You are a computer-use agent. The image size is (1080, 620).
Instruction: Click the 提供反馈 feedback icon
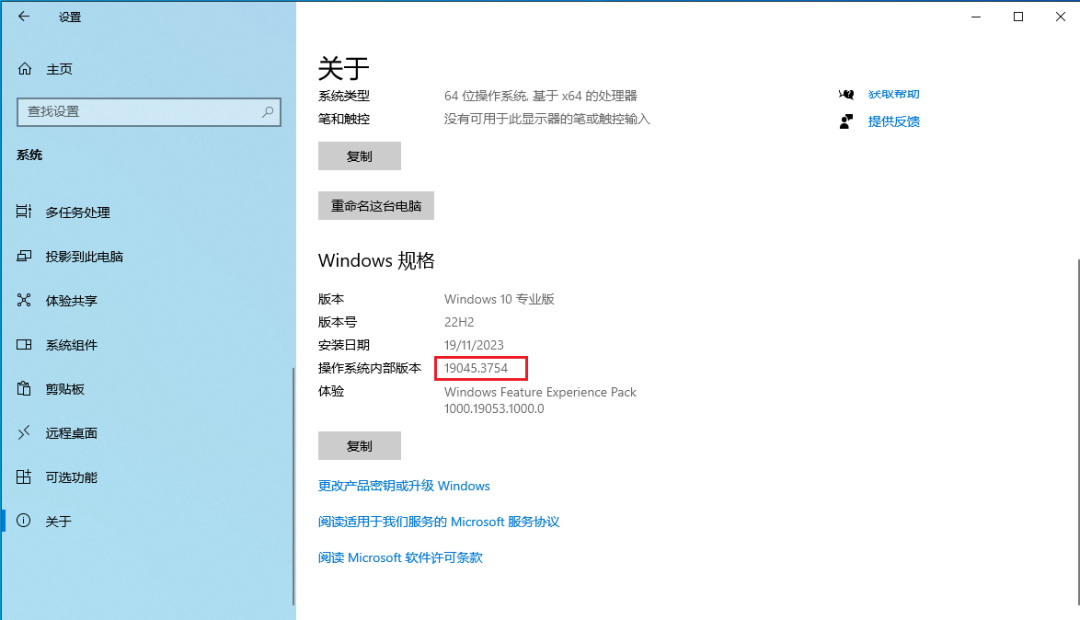[x=847, y=121]
